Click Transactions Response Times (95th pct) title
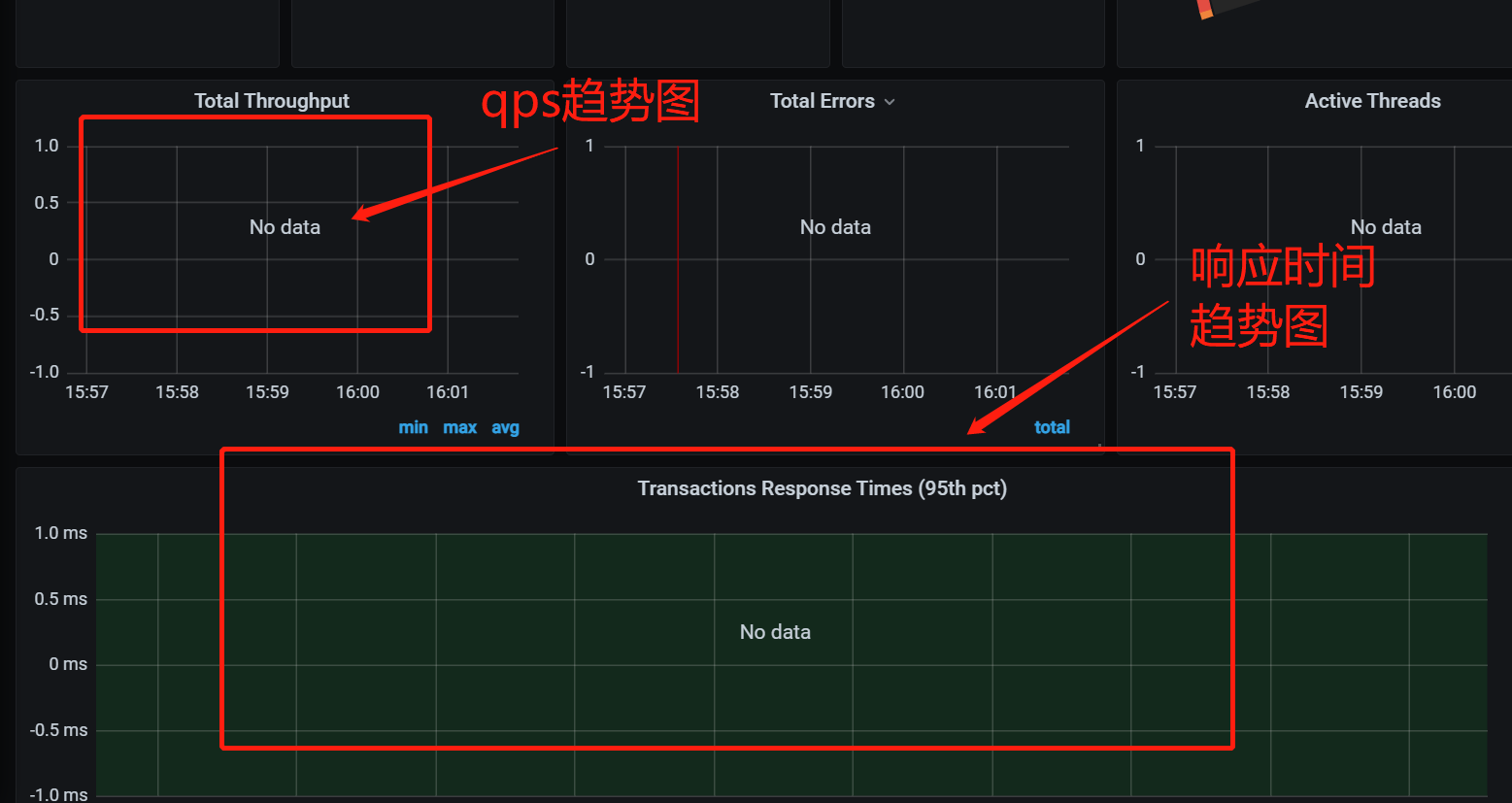This screenshot has width=1512, height=803. (823, 488)
